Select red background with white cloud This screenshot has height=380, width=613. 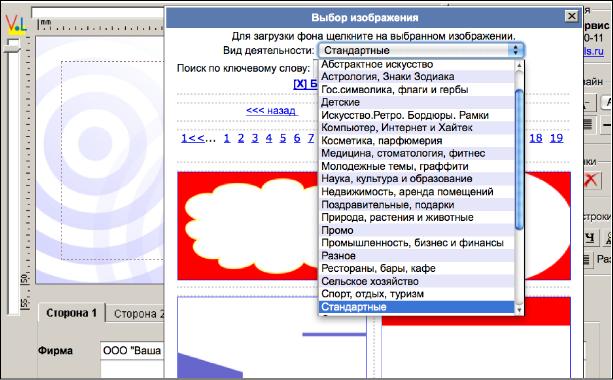click(x=248, y=226)
